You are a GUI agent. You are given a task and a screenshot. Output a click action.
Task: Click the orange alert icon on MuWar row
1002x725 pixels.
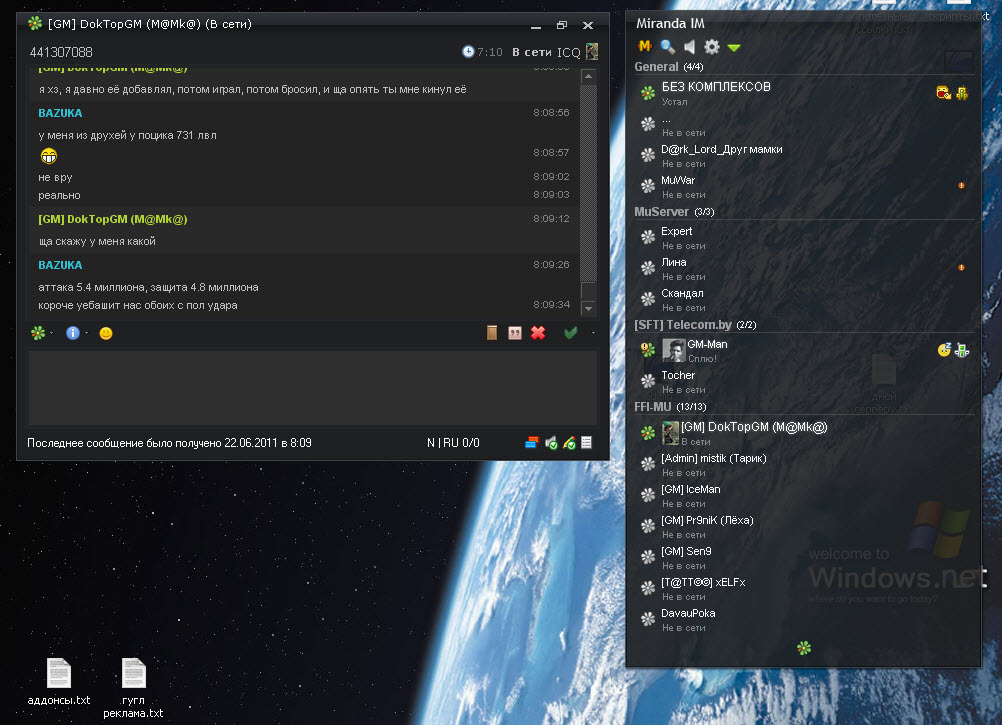coord(961,186)
